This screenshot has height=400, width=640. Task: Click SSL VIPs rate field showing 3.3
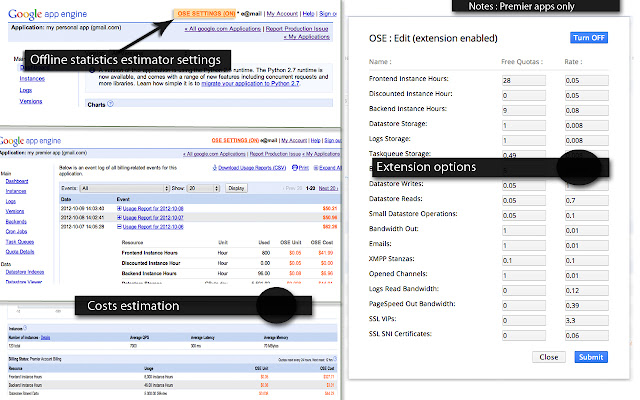click(x=587, y=320)
